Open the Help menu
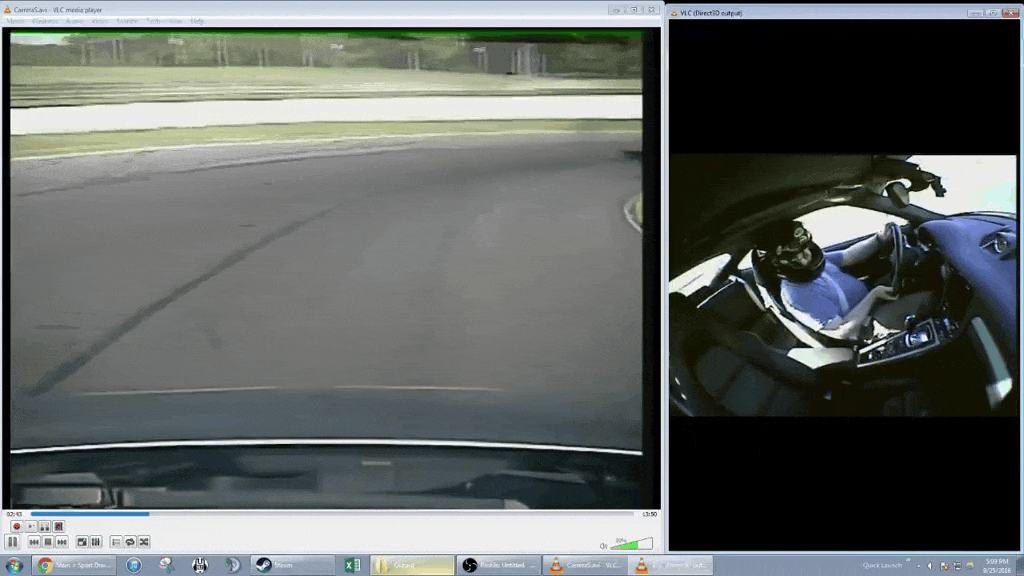This screenshot has height=576, width=1024. coord(197,21)
